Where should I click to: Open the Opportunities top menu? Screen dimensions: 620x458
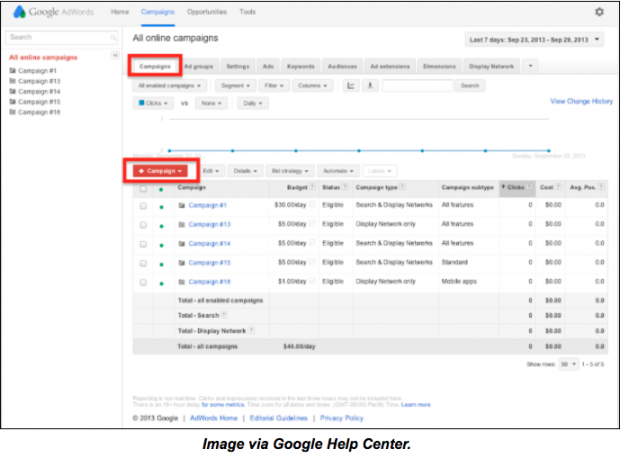(207, 12)
